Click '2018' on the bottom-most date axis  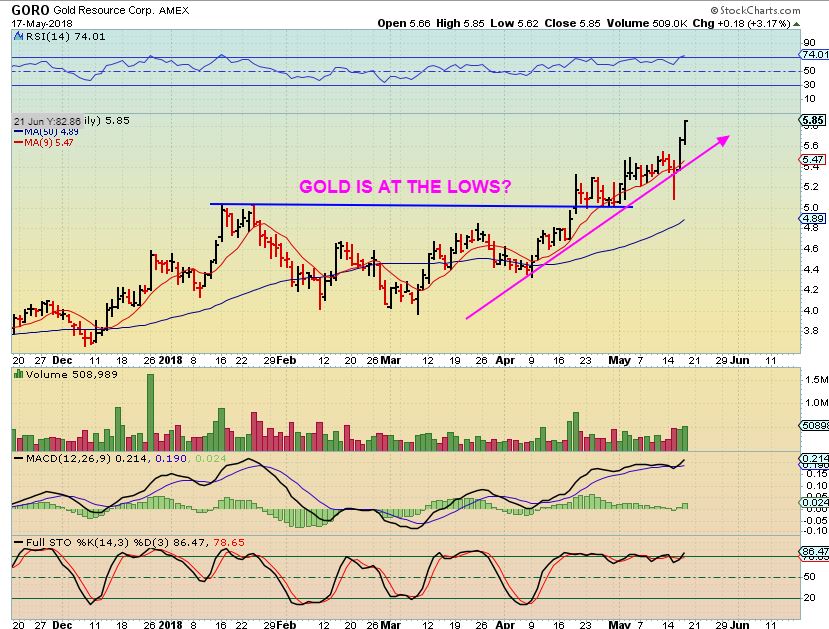(170, 624)
